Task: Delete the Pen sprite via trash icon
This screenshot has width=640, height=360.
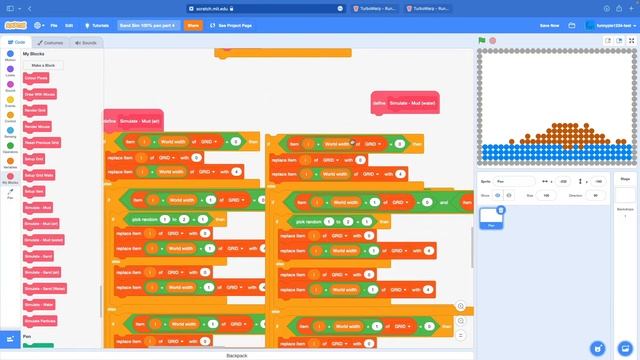Action: point(501,210)
